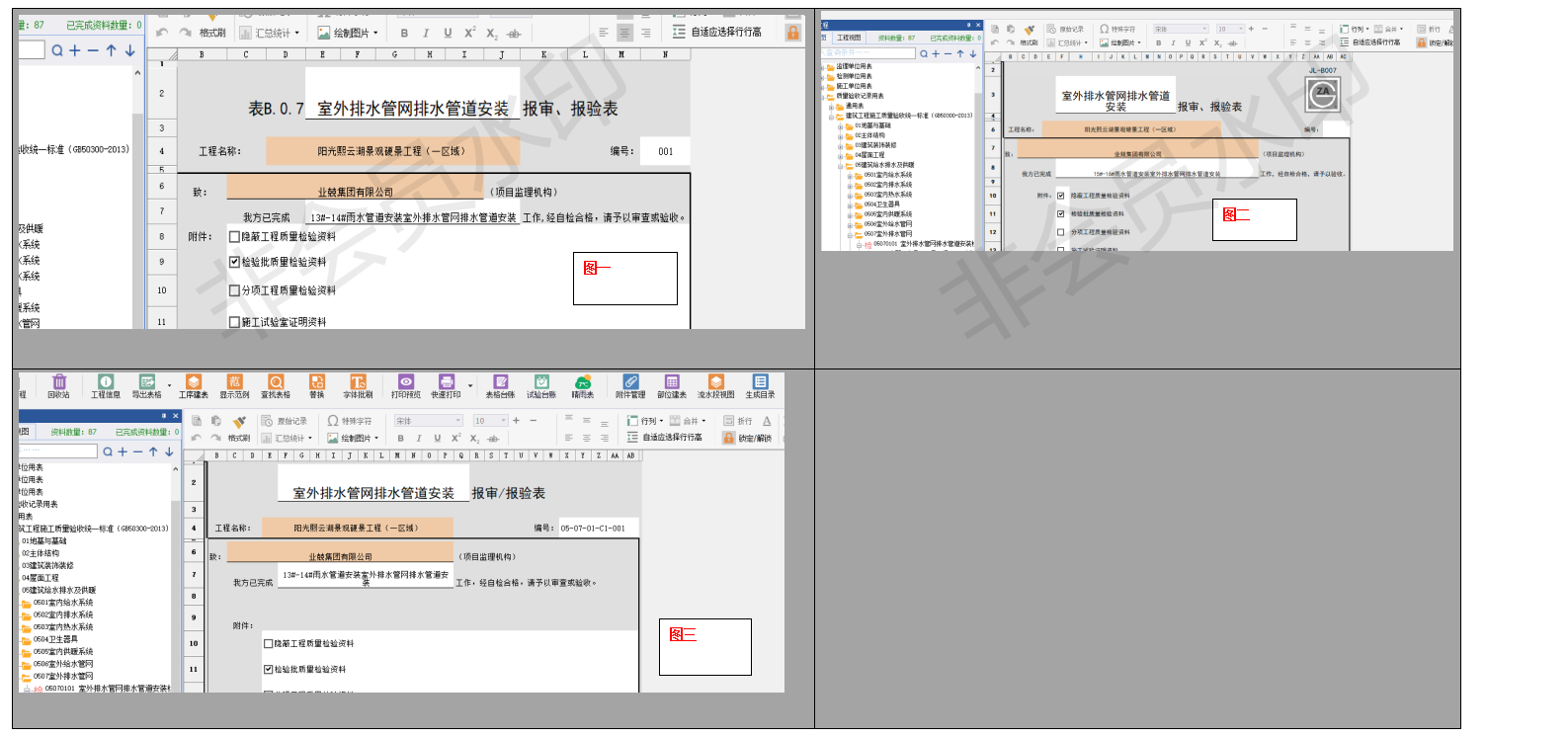1568x737 pixels.
Task: Apply superscript X² in 图三 toolbar
Action: pyautogui.click(x=455, y=438)
